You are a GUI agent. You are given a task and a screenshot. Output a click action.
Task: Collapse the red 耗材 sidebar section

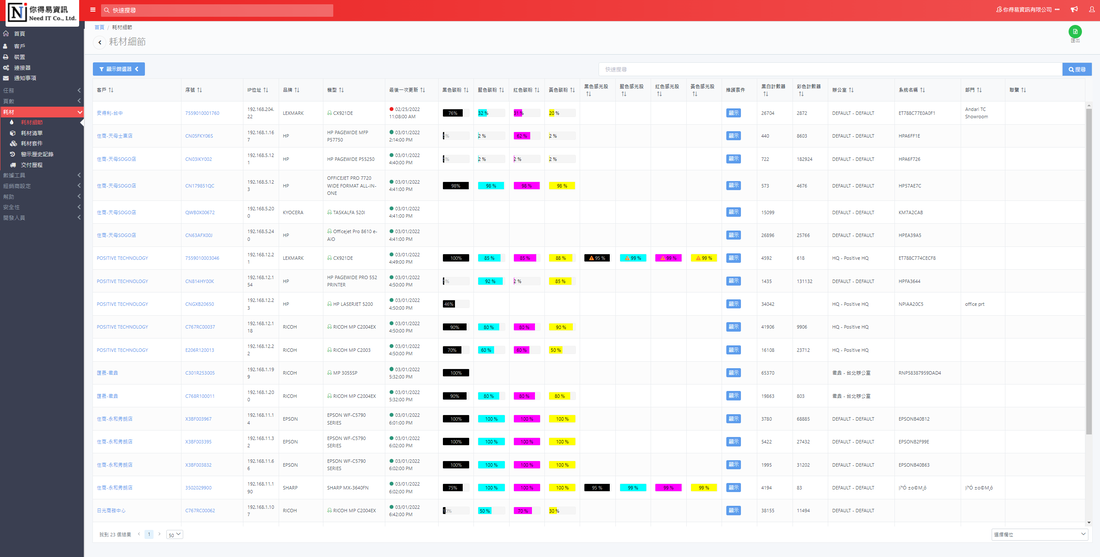coord(41,112)
